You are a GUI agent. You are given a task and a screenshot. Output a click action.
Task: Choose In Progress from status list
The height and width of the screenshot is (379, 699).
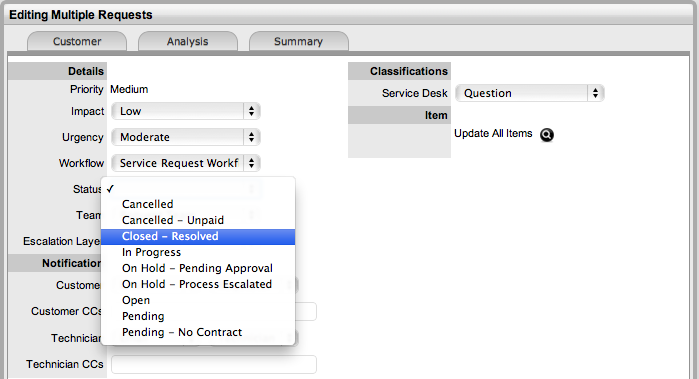198,252
